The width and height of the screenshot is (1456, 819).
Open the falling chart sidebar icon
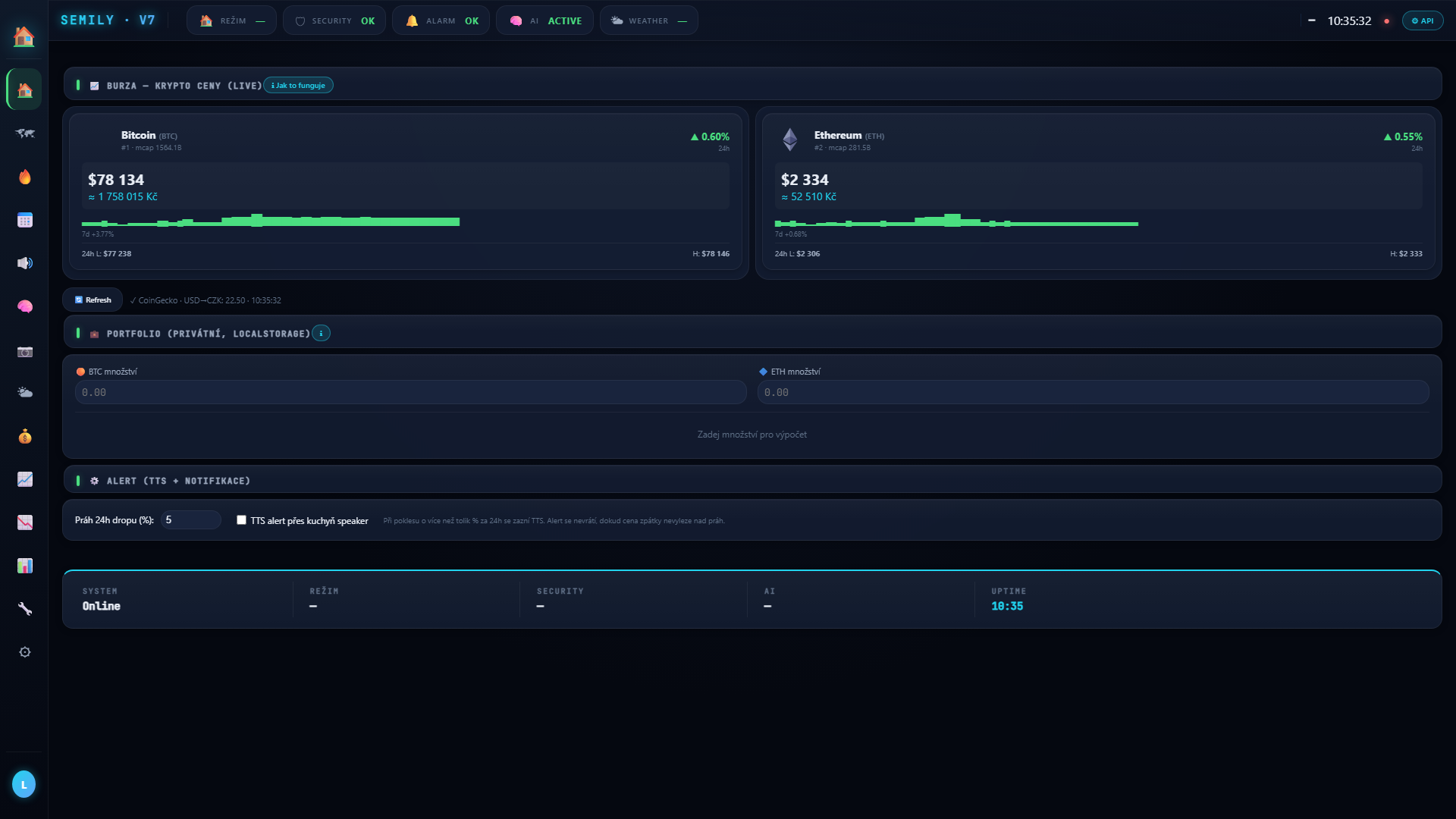tap(25, 522)
